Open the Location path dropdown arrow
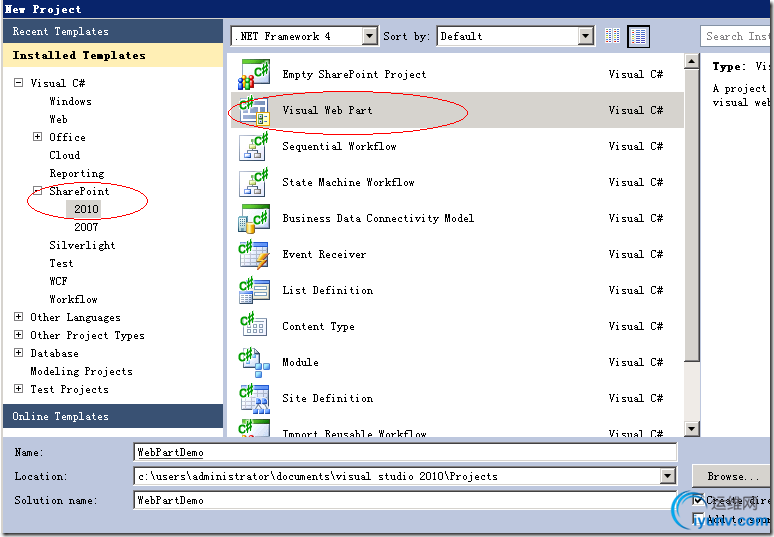Viewport: 774px width, 537px height. pos(667,476)
